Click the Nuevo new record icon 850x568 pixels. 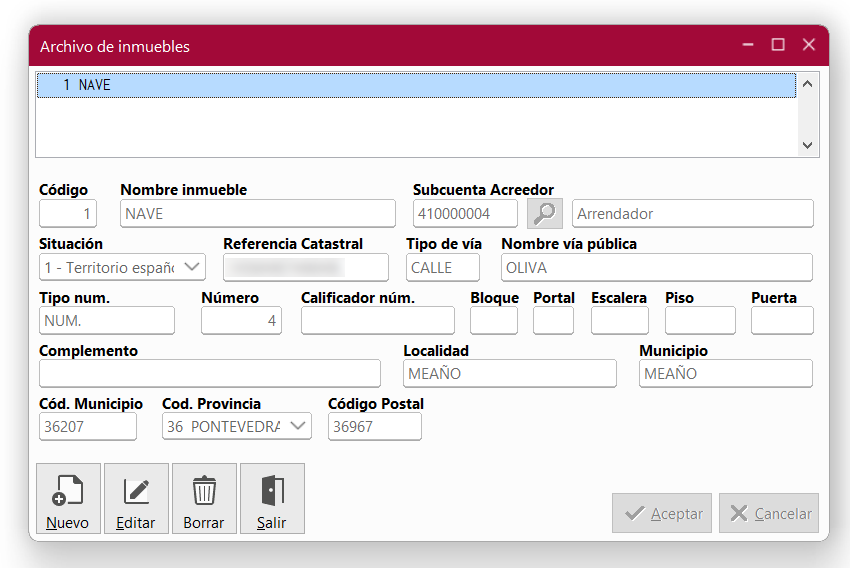pos(68,492)
